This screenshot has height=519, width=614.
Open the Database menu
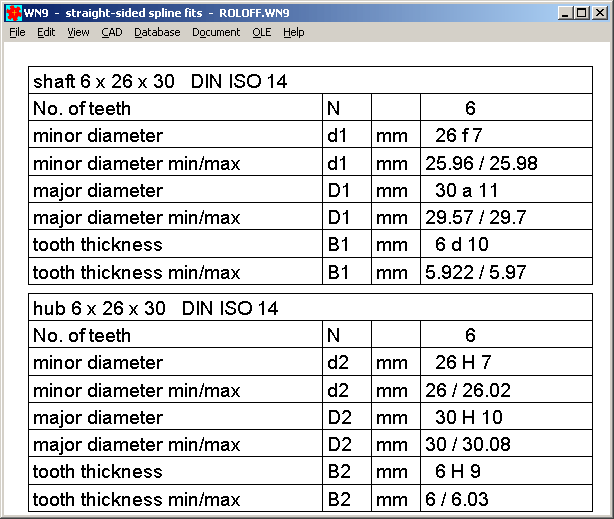pyautogui.click(x=157, y=32)
